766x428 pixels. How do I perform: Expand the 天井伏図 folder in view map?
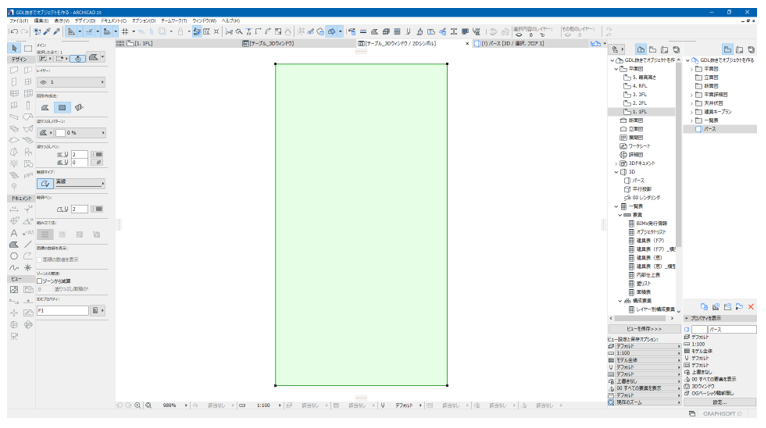point(691,103)
